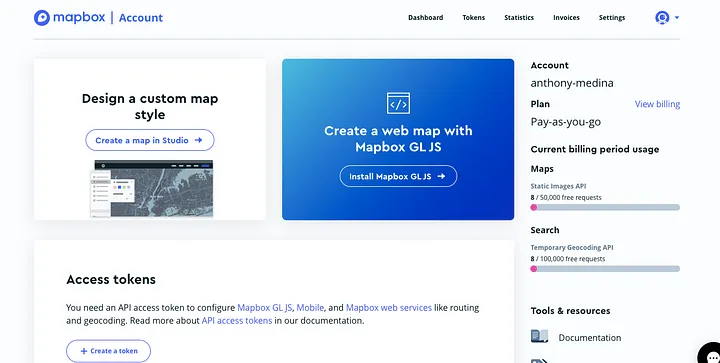This screenshot has height=363, width=720.
Task: Click the Account header link
Action: click(x=141, y=18)
